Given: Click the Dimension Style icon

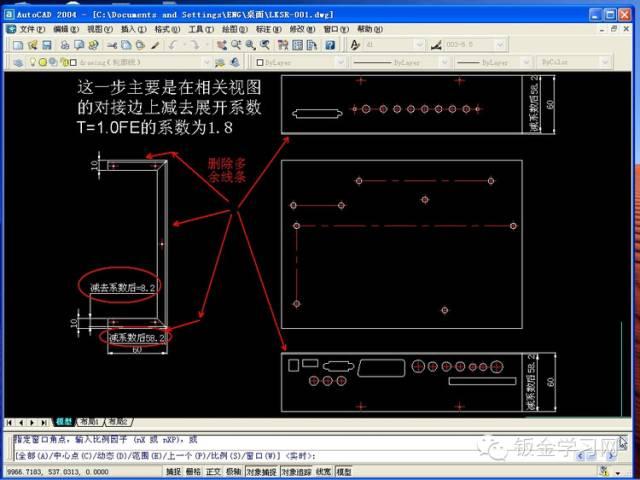Looking at the screenshot, I should point(436,45).
